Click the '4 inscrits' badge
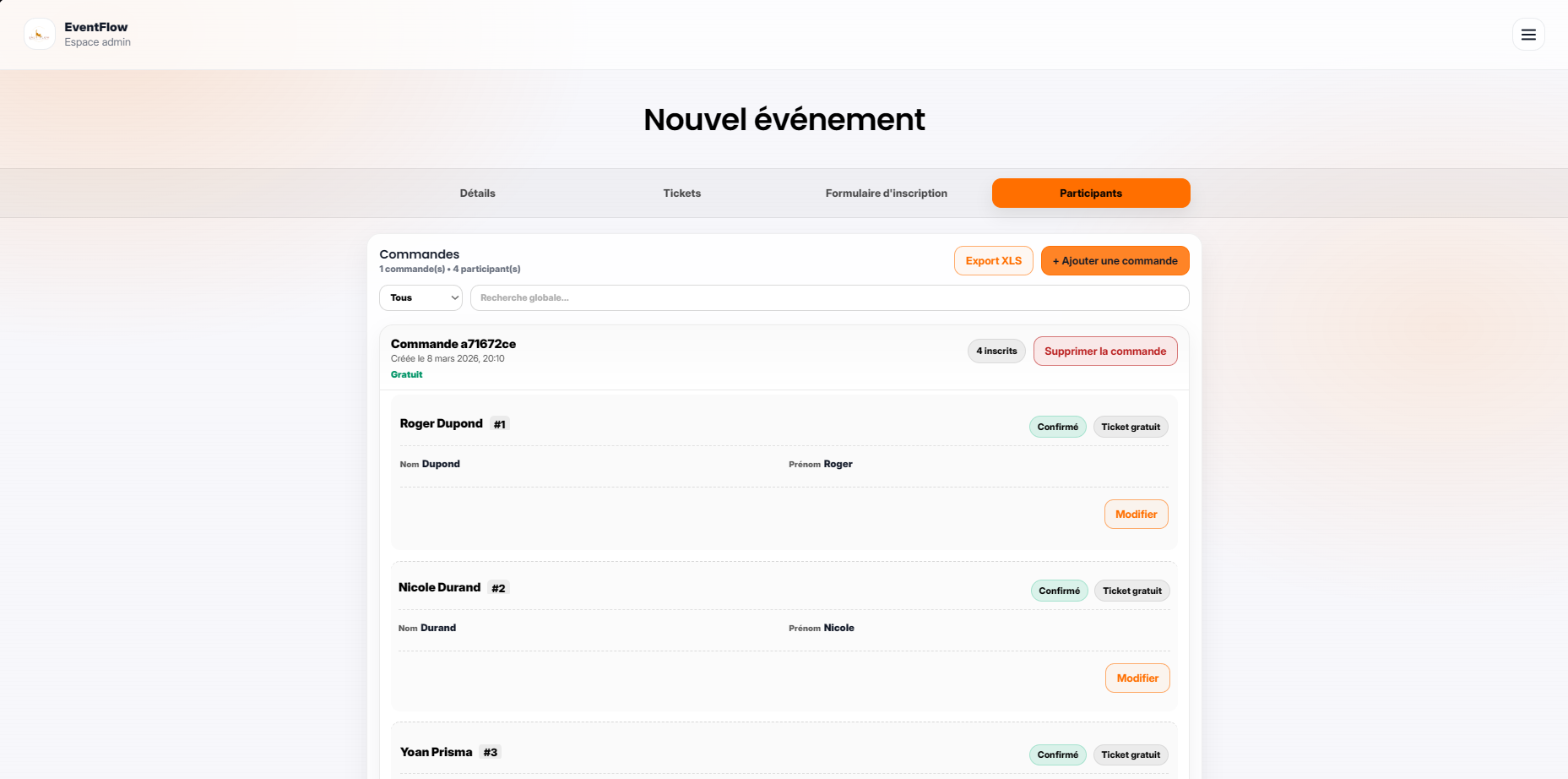Image resolution: width=1568 pixels, height=779 pixels. pos(996,351)
